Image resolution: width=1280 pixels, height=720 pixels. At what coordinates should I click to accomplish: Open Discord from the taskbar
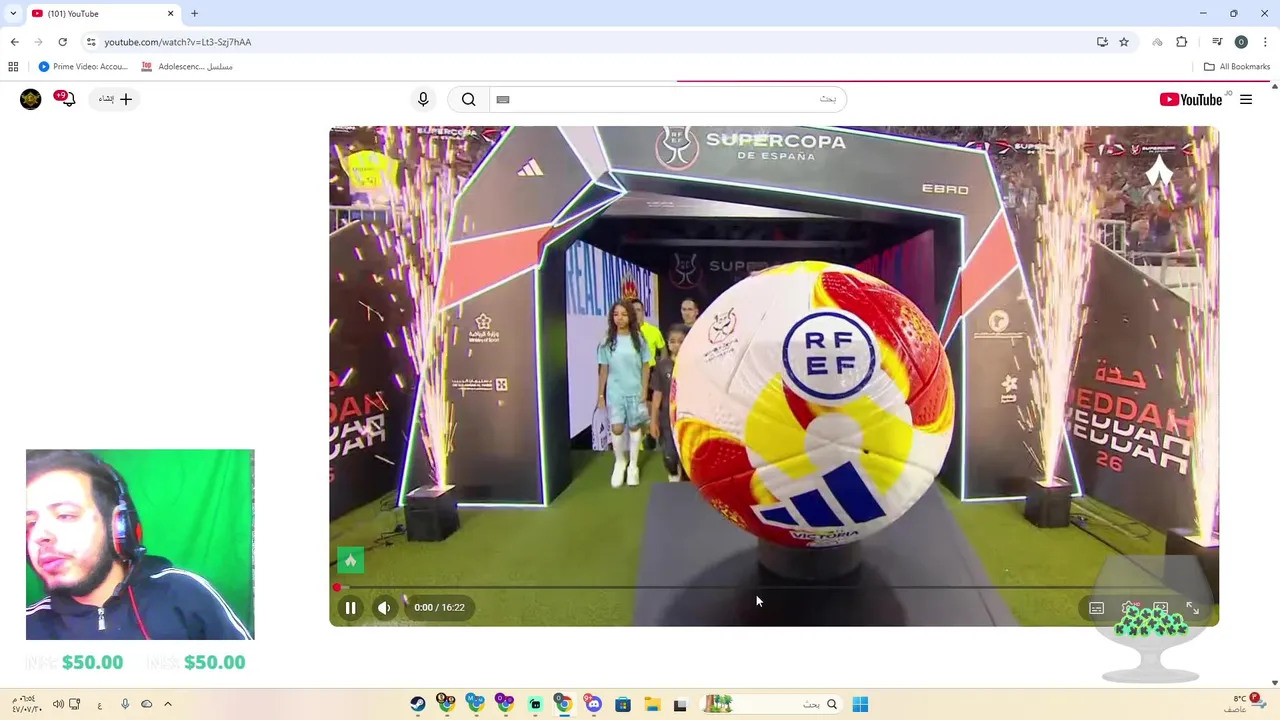point(594,704)
